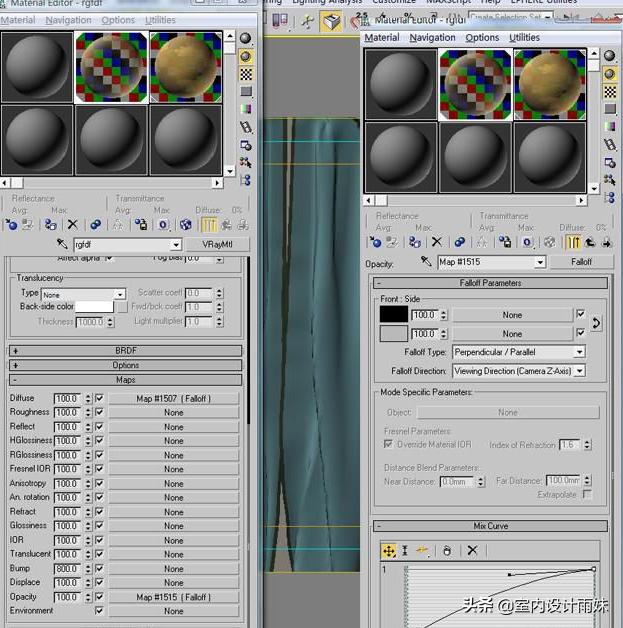Toggle Roughness map checkbox

click(x=99, y=412)
